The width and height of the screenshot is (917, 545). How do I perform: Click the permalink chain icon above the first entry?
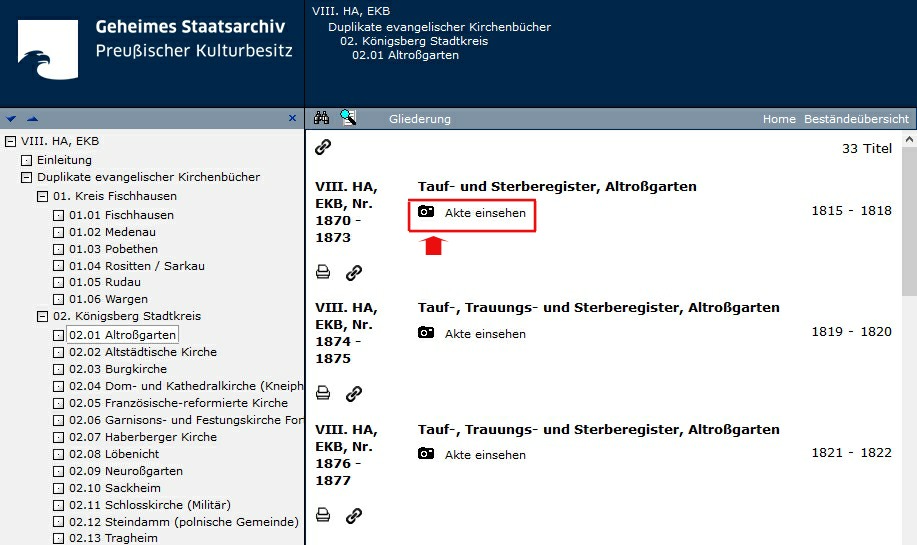[x=323, y=148]
